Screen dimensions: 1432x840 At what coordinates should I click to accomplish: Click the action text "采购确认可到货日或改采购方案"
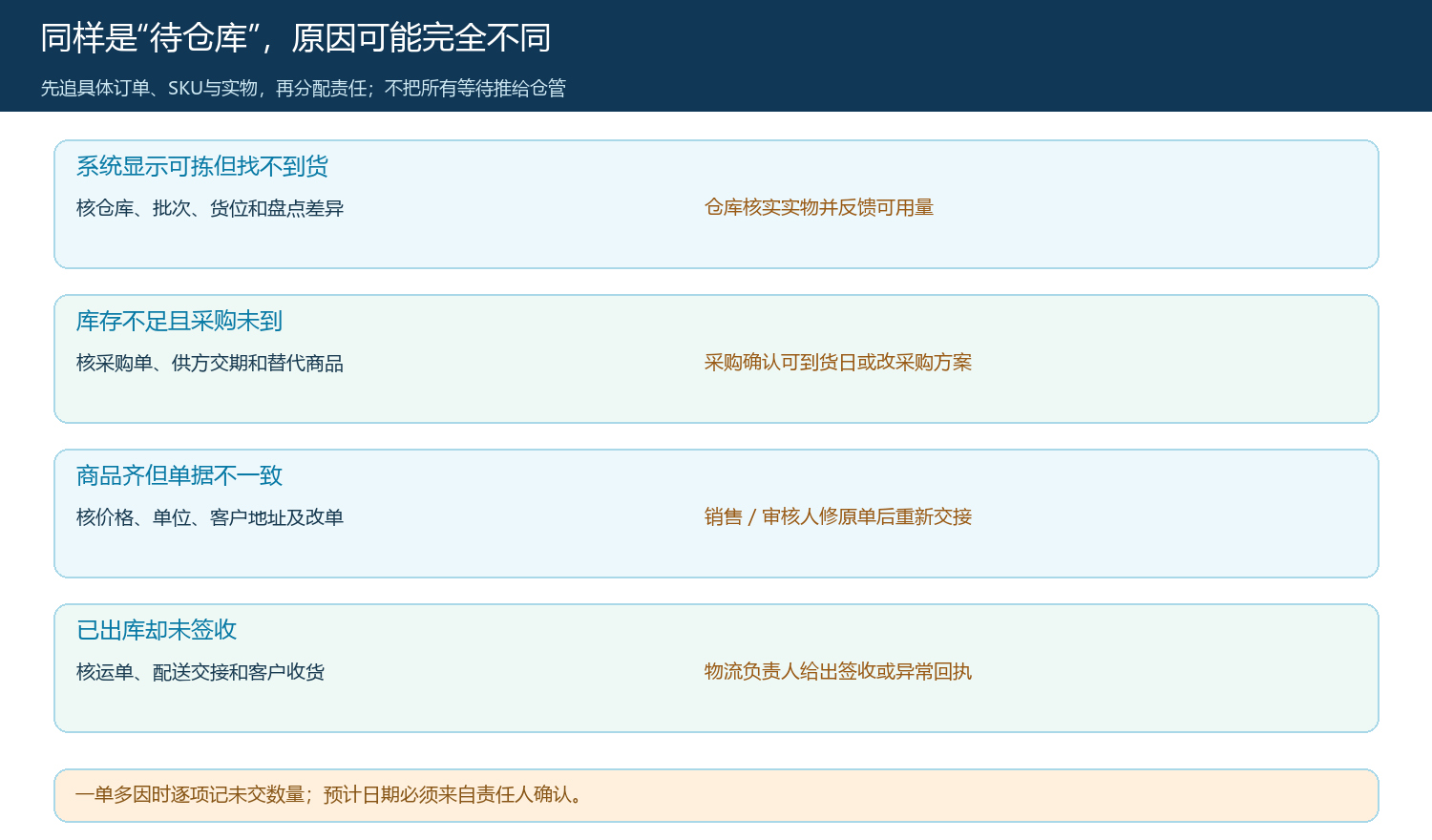pos(838,362)
